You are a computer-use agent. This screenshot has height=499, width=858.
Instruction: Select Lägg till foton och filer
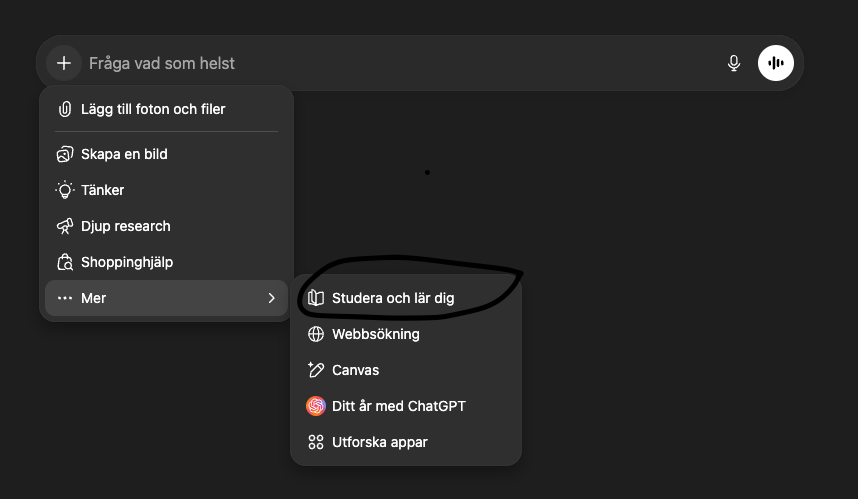[153, 109]
